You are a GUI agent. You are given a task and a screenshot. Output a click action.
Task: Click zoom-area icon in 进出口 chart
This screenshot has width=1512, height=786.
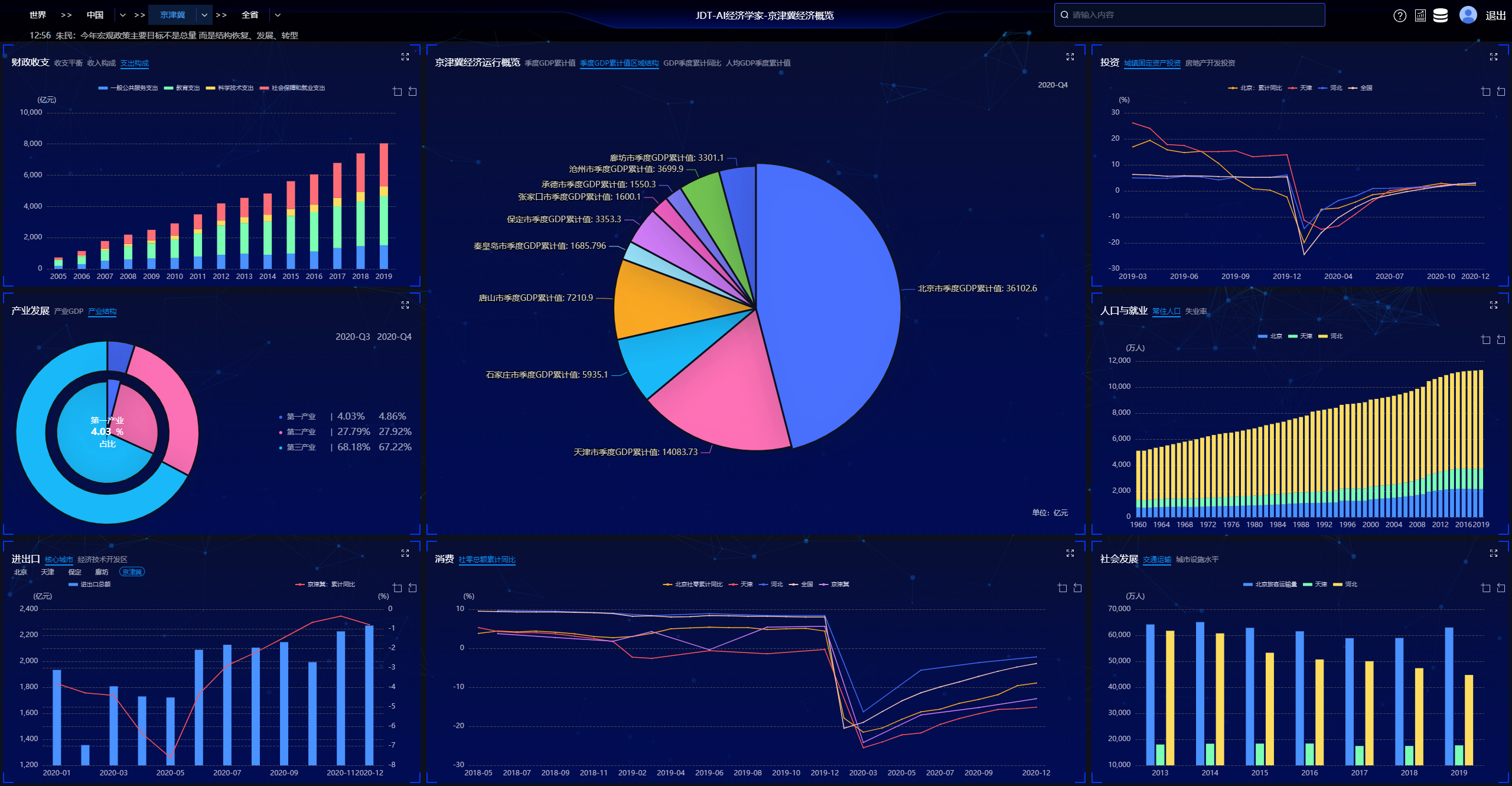click(397, 588)
